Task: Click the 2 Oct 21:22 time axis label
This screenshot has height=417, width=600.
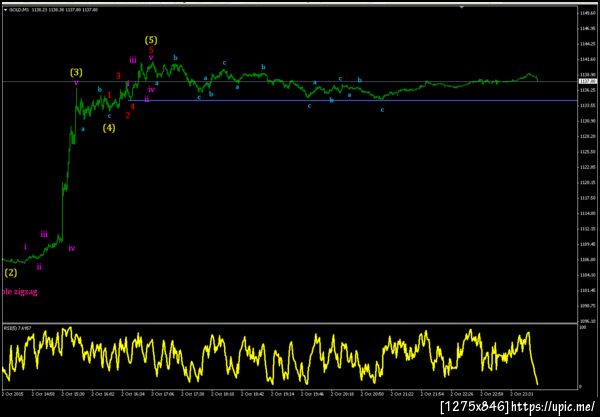Action: [401, 394]
